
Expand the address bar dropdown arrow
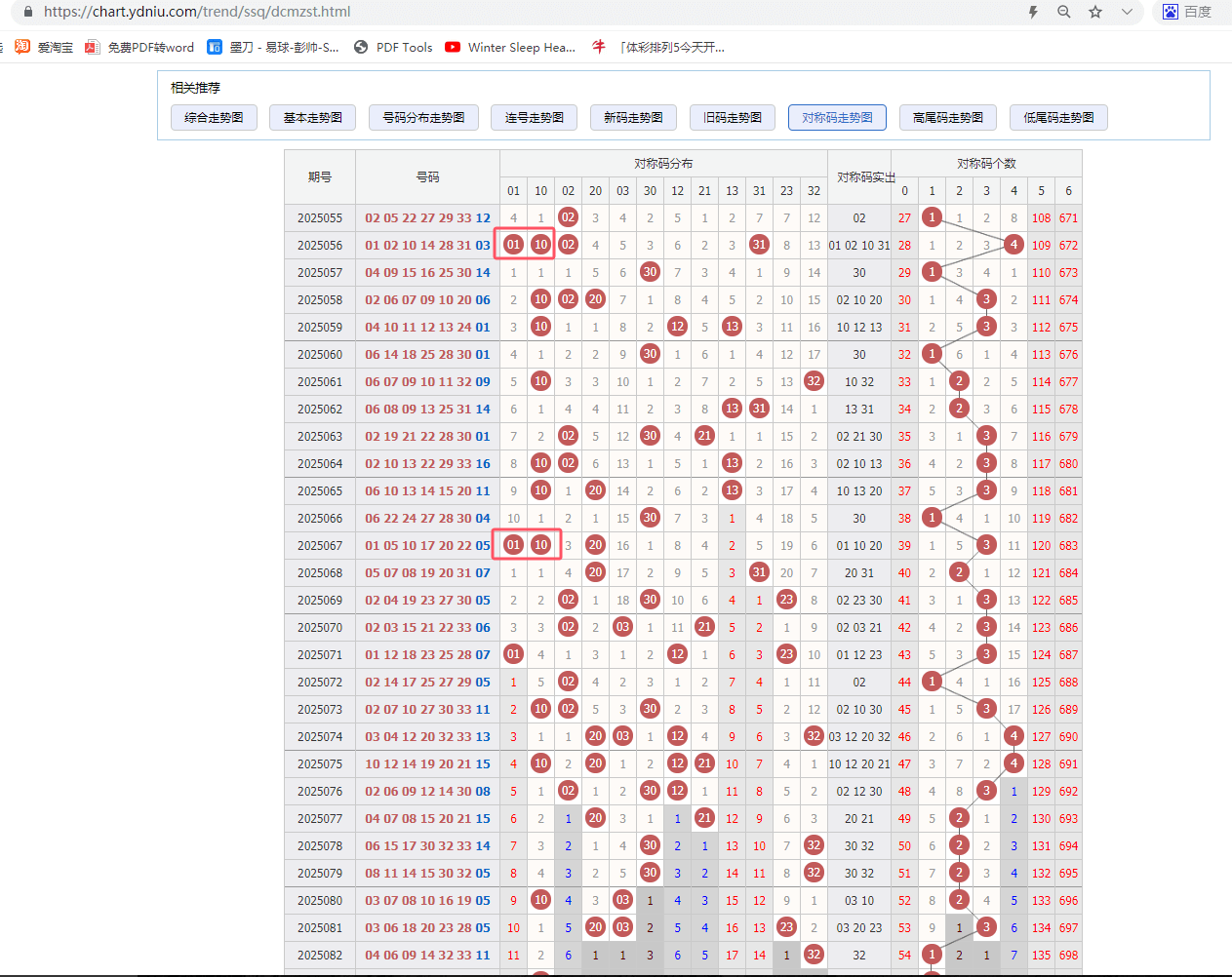click(1127, 12)
